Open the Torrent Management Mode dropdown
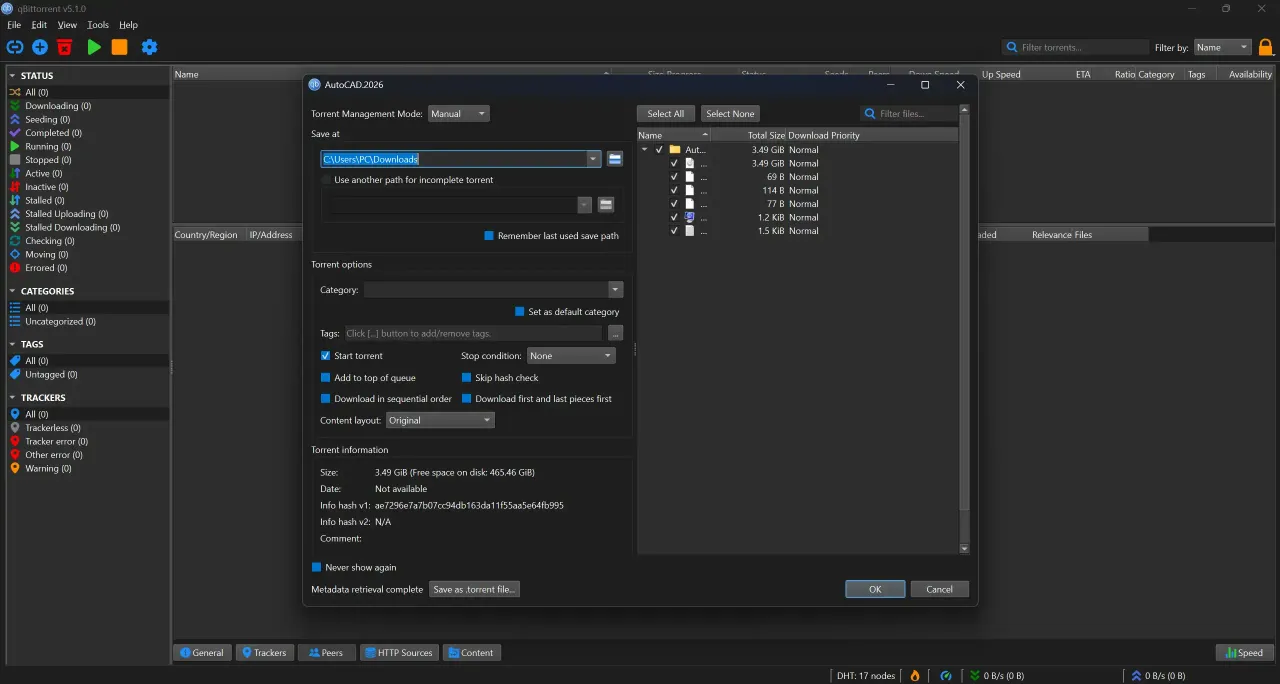The width and height of the screenshot is (1280, 684). point(459,114)
